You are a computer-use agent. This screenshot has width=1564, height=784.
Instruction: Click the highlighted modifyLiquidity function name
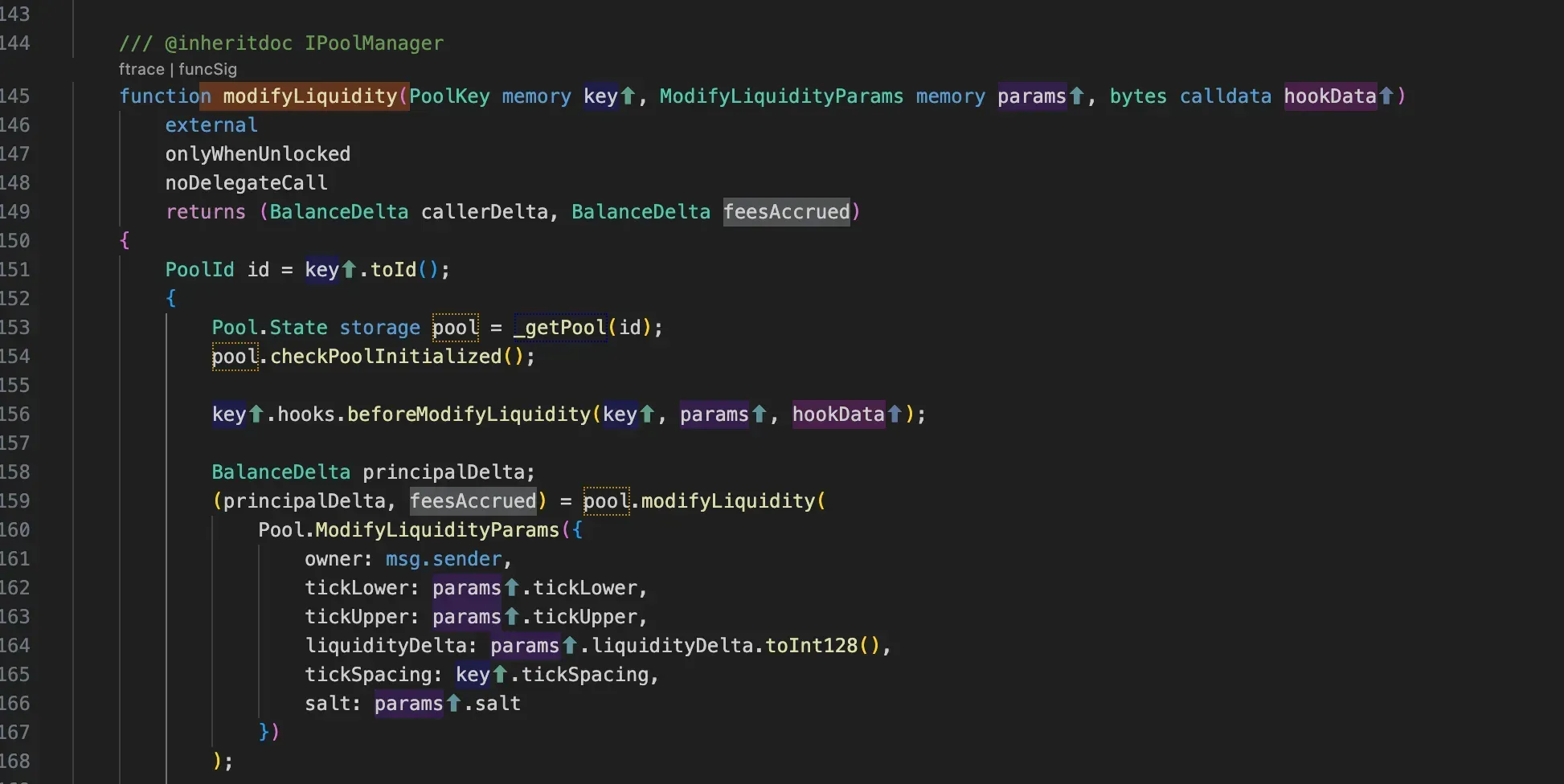click(309, 96)
